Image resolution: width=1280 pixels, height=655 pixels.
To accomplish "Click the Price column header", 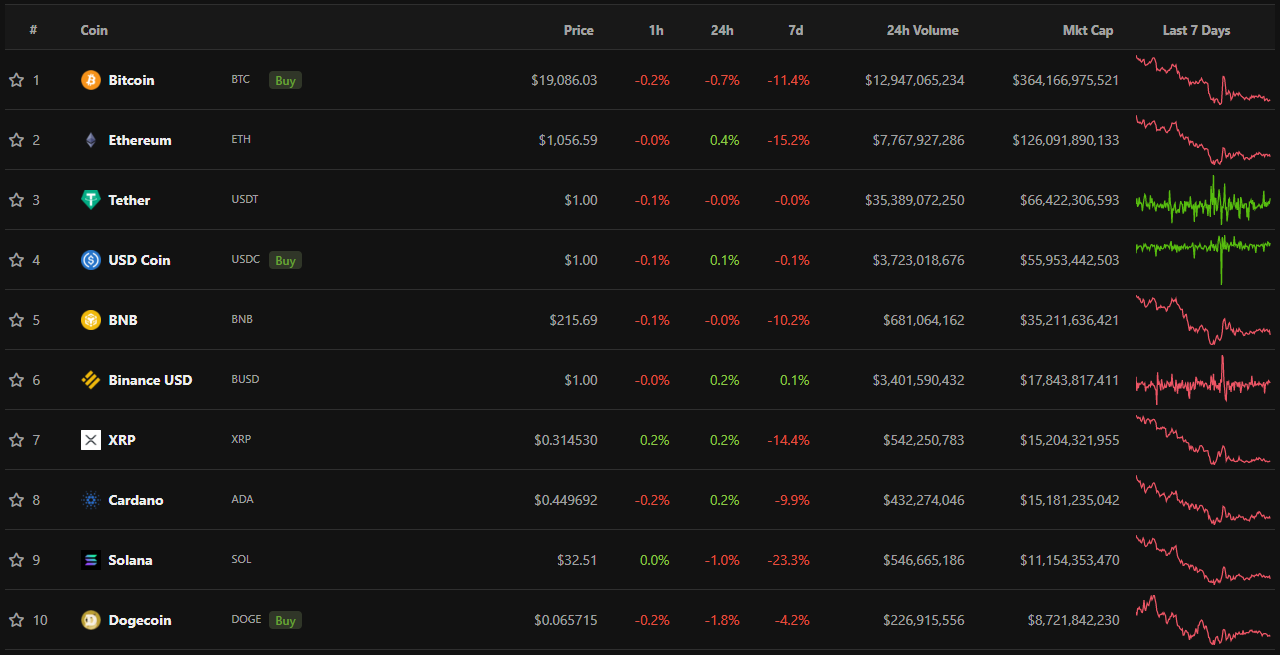I will point(578,30).
